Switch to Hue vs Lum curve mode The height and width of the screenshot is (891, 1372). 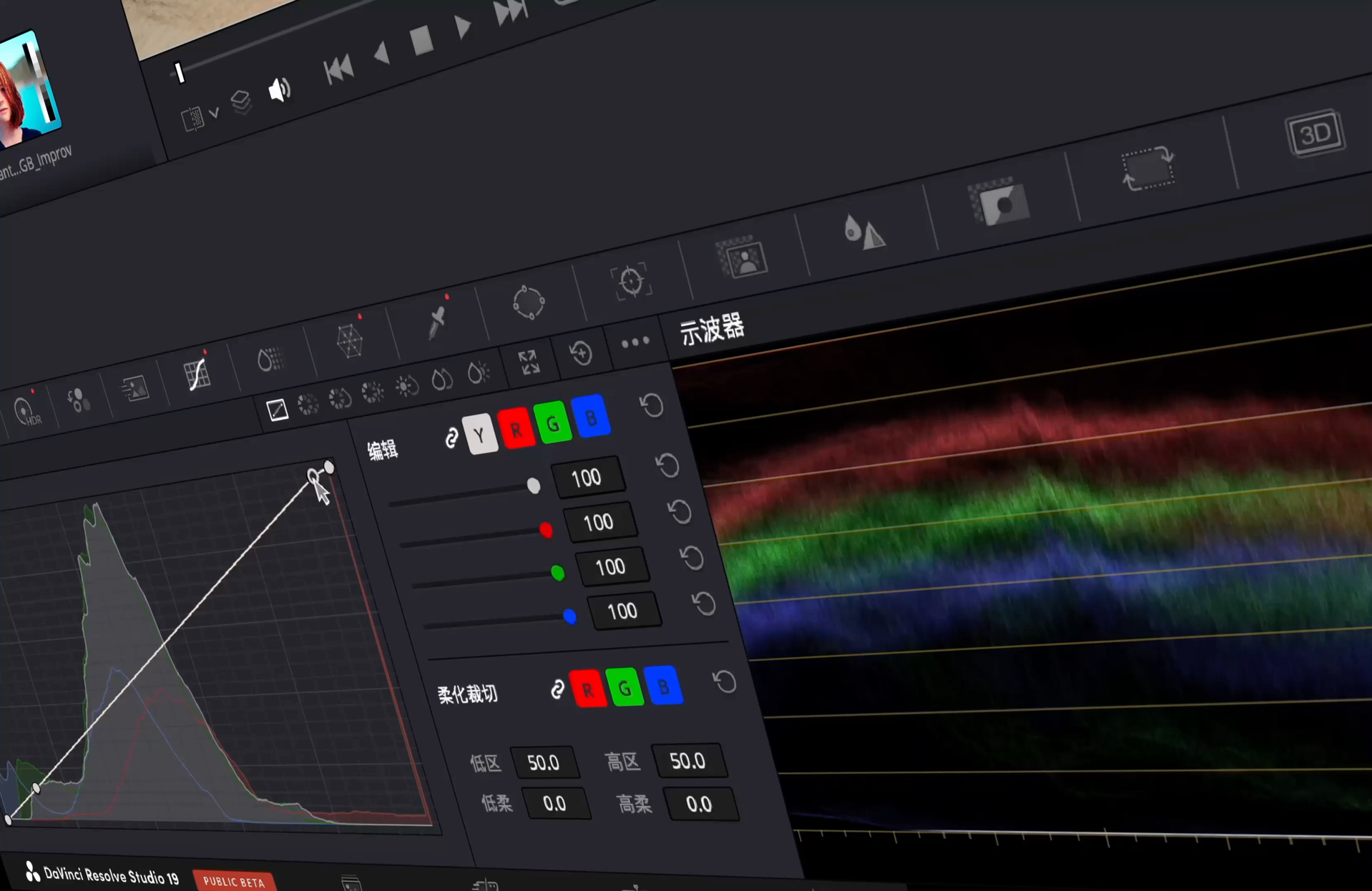(373, 392)
